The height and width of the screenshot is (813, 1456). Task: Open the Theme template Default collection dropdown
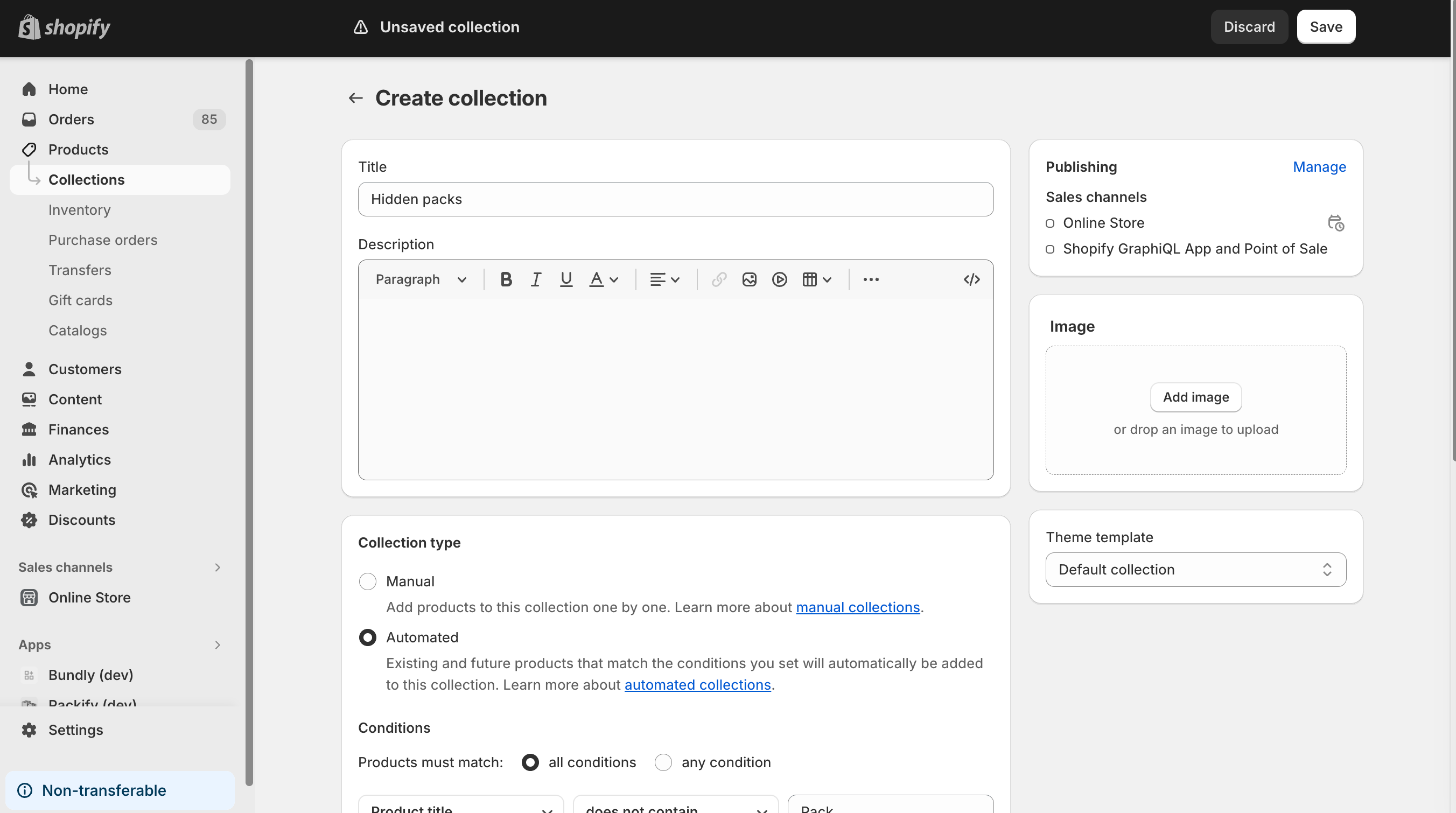[1195, 570]
